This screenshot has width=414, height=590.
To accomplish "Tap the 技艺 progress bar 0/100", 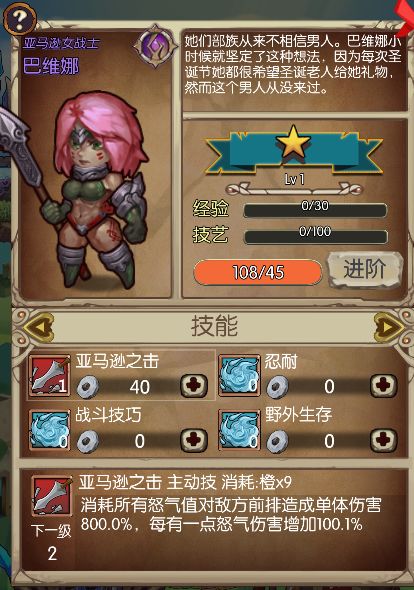I will point(315,236).
